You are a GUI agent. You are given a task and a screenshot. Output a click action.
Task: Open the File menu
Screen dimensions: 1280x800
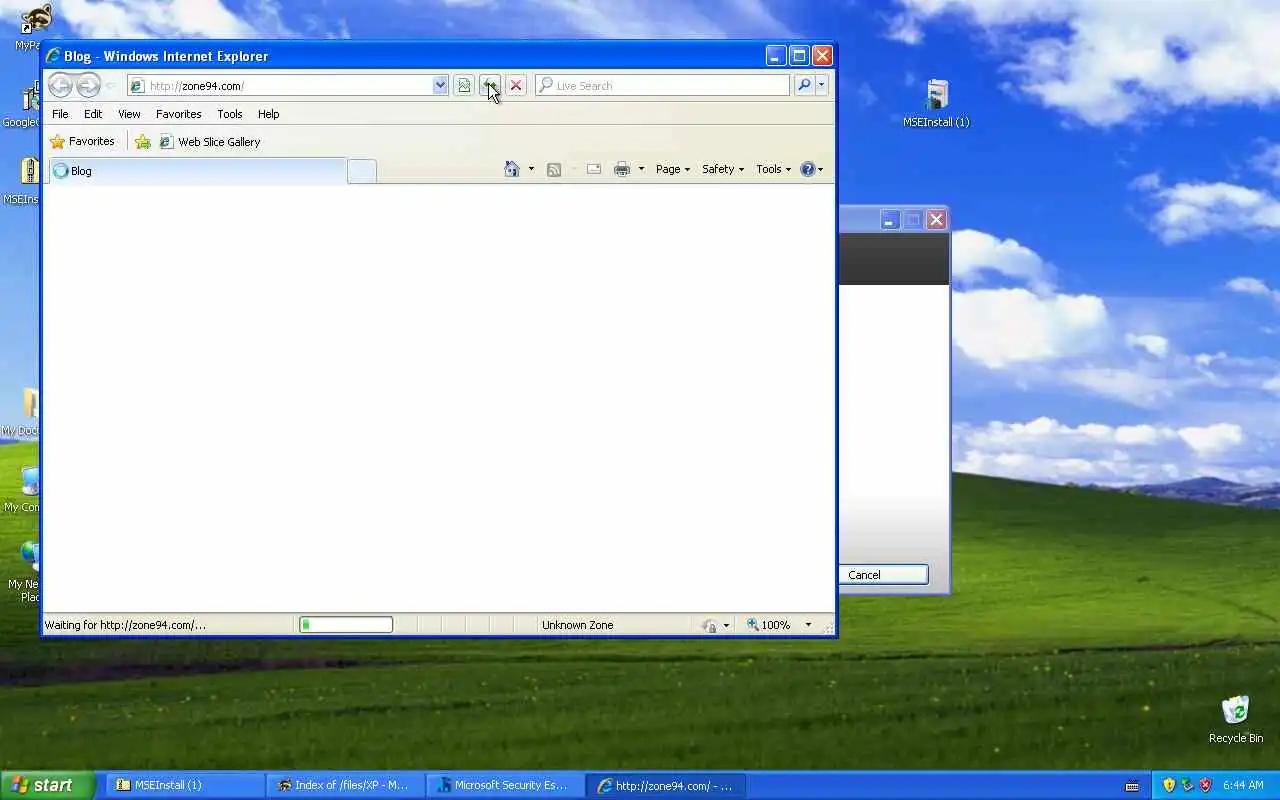[x=60, y=114]
